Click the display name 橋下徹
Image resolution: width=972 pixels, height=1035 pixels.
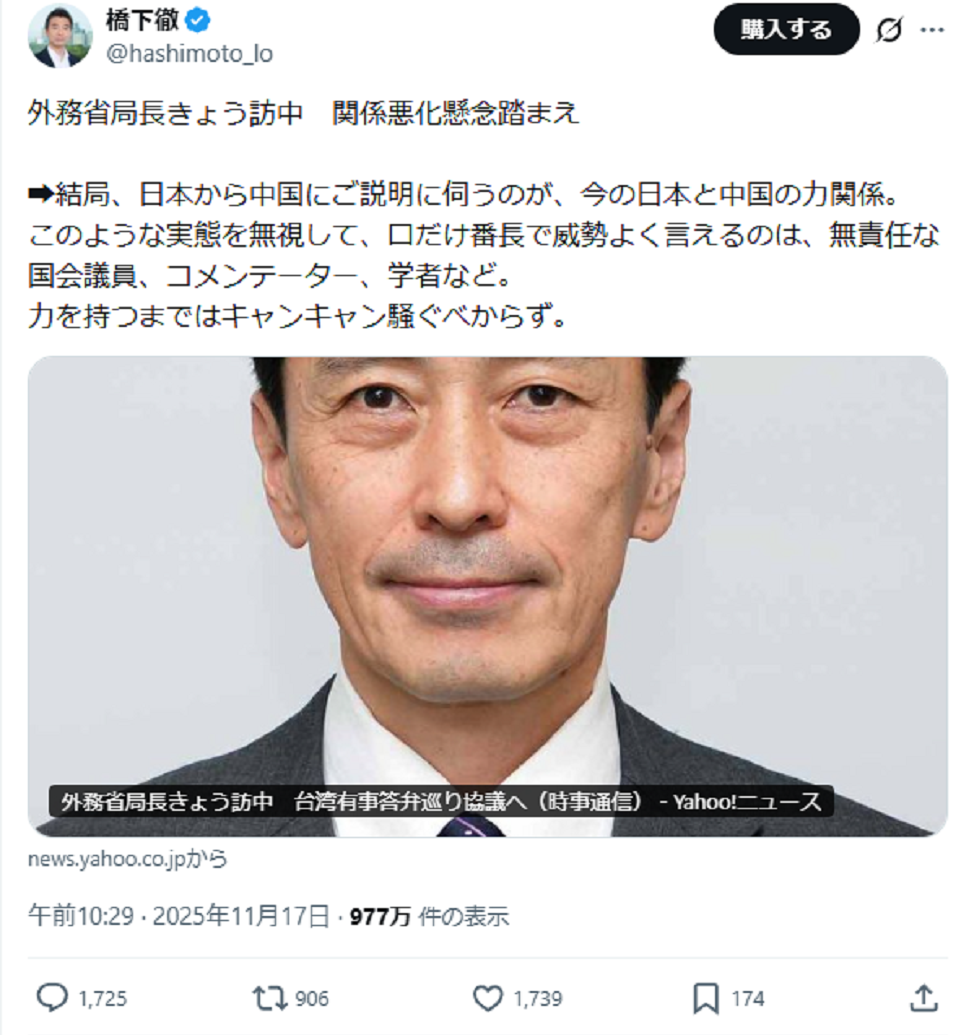[x=143, y=20]
